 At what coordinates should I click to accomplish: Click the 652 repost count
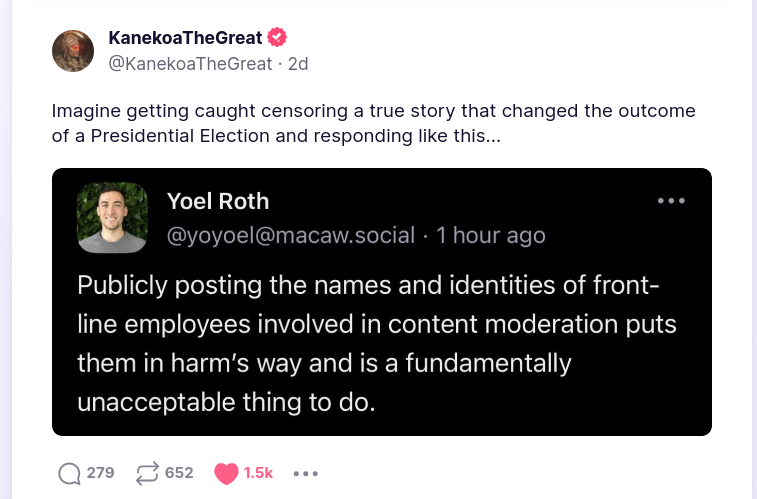(179, 473)
